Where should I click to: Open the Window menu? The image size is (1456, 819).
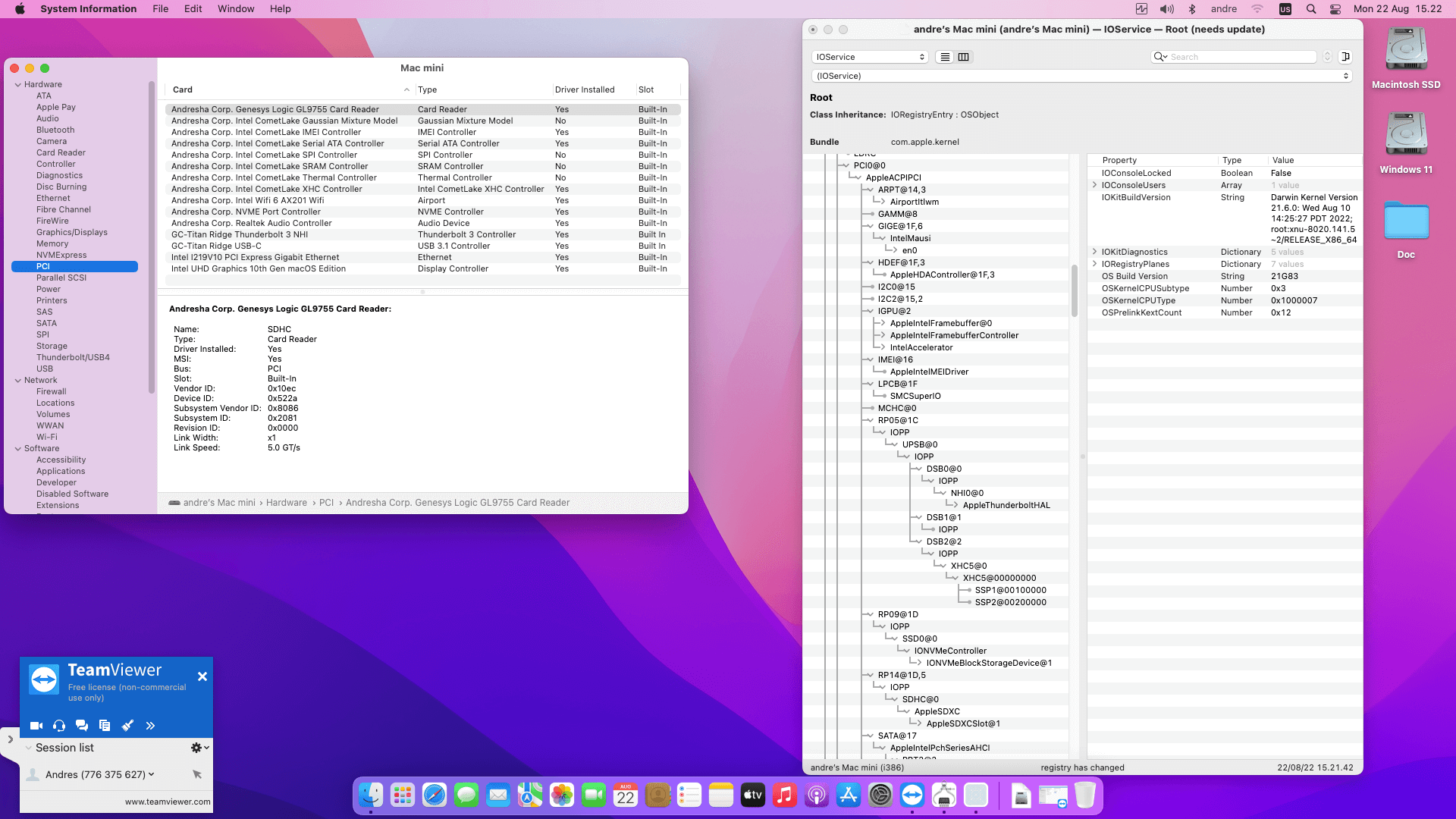coord(236,9)
